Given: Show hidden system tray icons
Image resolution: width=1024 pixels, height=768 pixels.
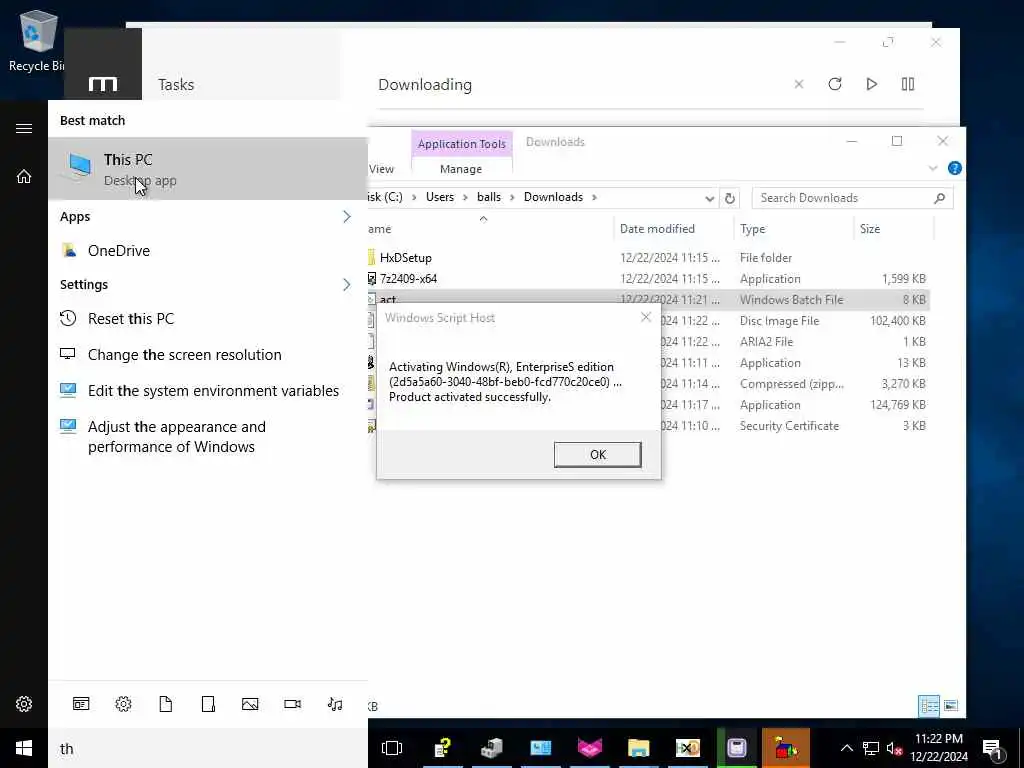Looking at the screenshot, I should pyautogui.click(x=846, y=748).
